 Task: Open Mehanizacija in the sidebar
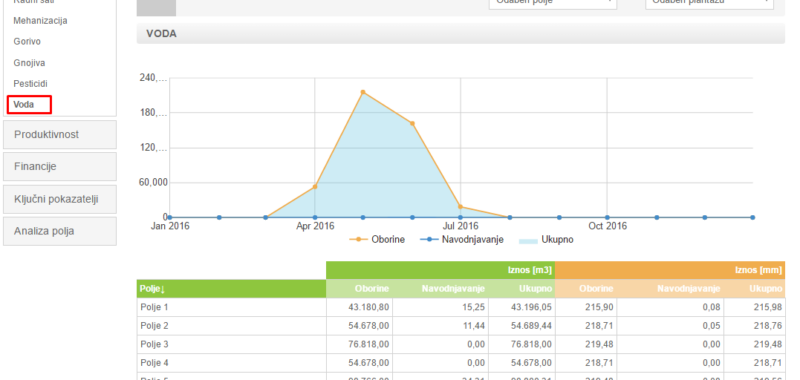[40, 21]
